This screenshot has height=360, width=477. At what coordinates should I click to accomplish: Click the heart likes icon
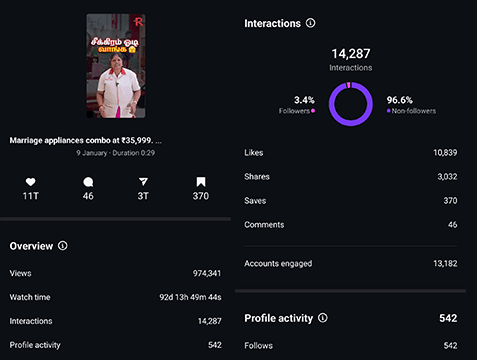30,182
